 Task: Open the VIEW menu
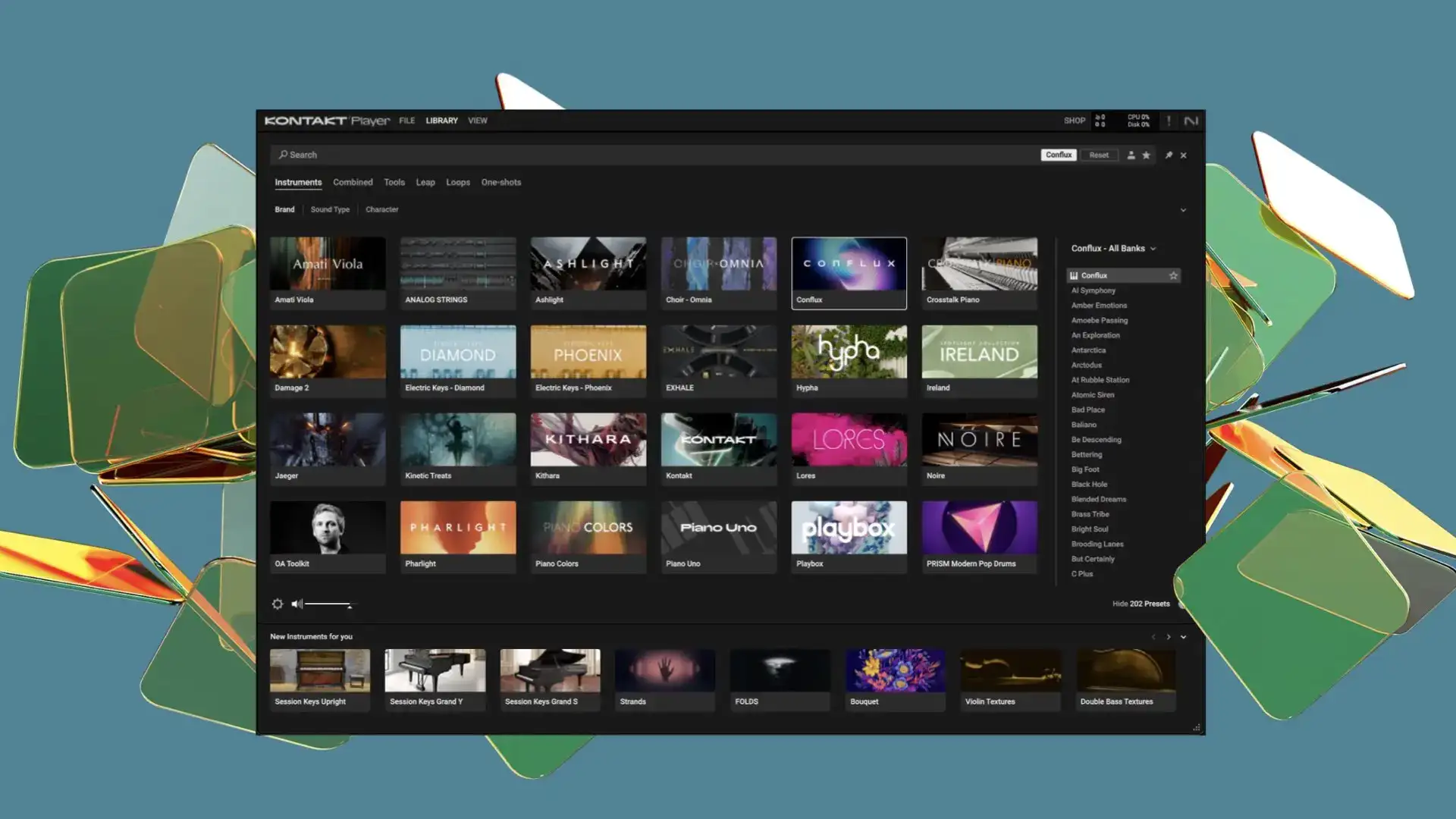[478, 121]
